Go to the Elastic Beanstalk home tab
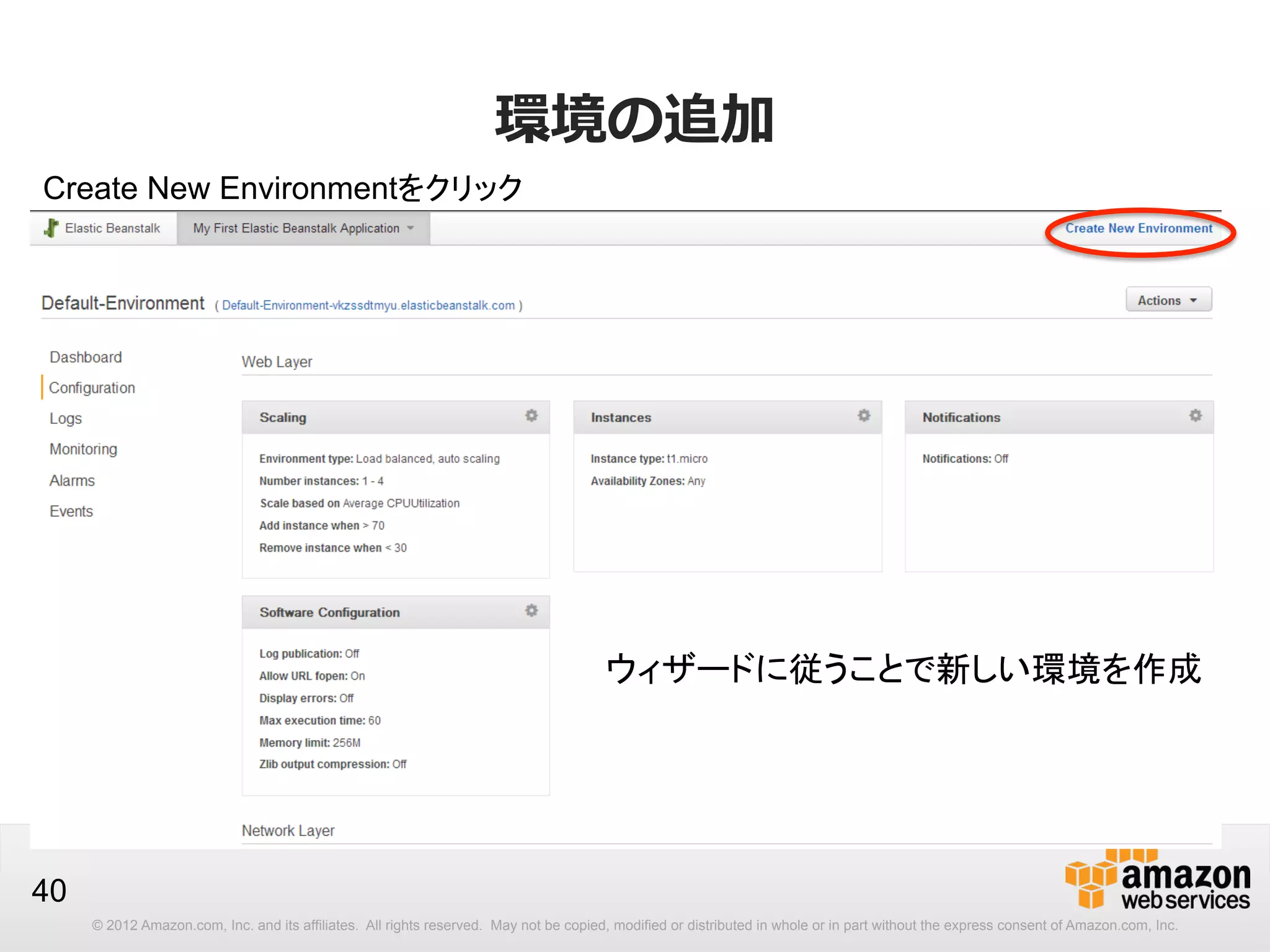This screenshot has height=952, width=1270. [104, 228]
